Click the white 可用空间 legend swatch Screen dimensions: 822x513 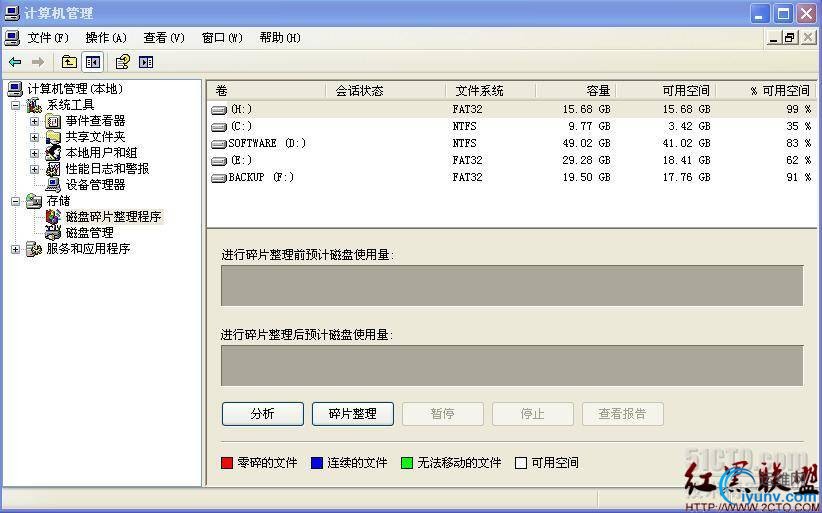pyautogui.click(x=521, y=463)
